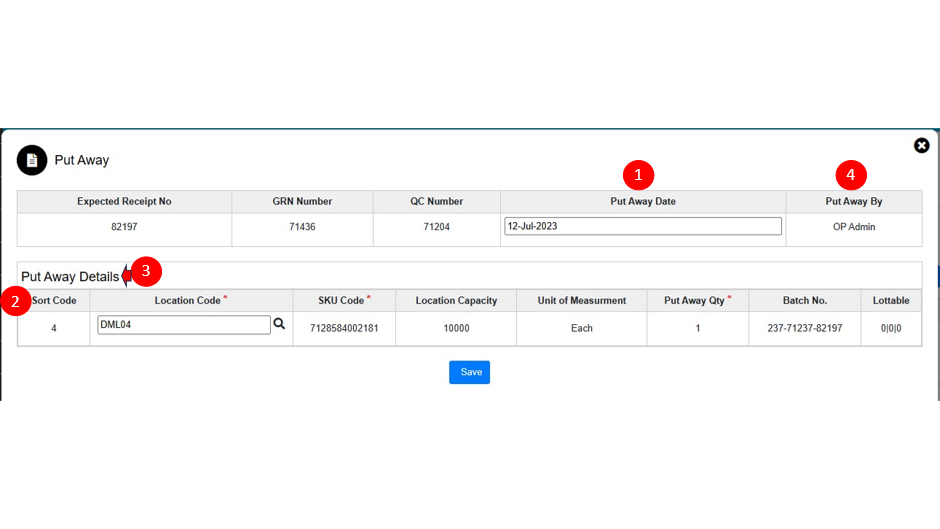Viewport: 940px width, 529px height.
Task: Close the Put Away dialog
Action: 921,146
